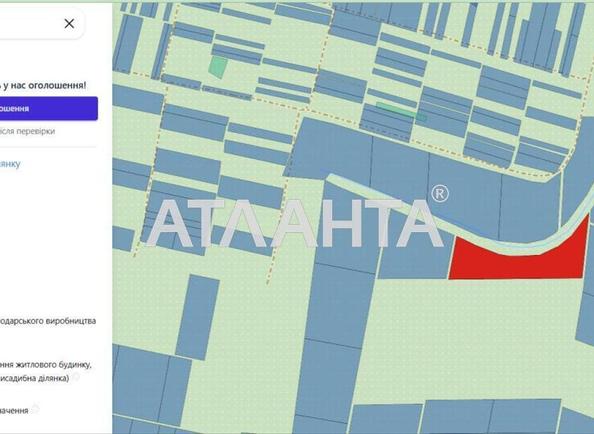Click the registered trademark symbol after АТЛАНТА
Viewport: 594px width, 434px height.
pyautogui.click(x=440, y=194)
